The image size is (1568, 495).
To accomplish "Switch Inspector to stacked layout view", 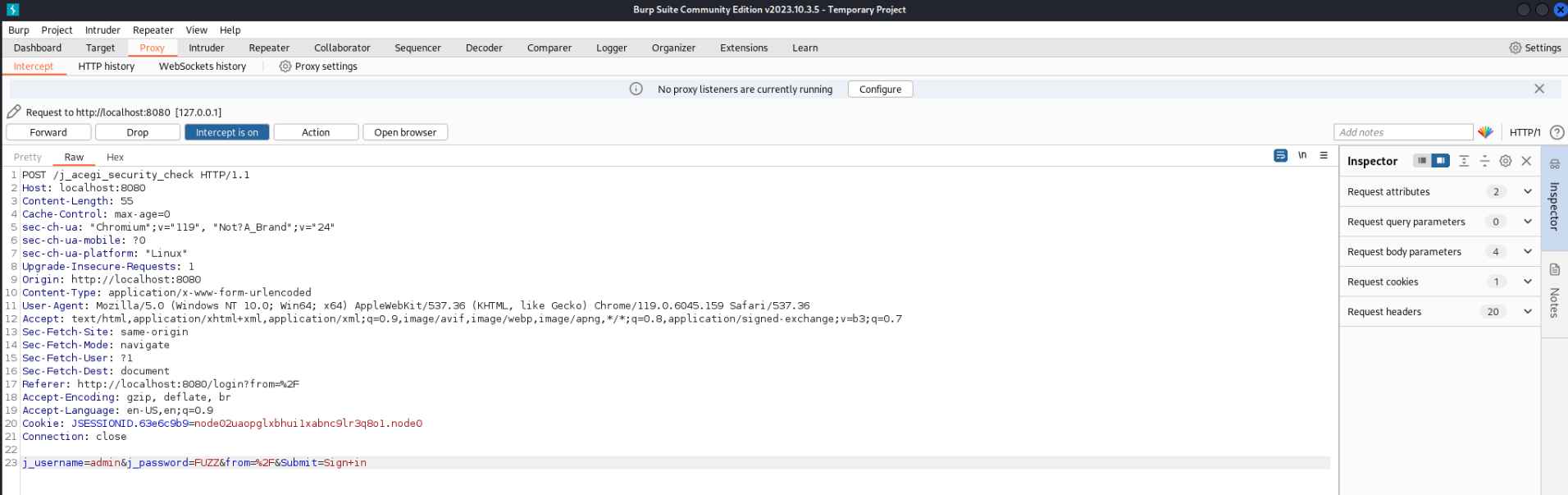I will coord(1422,161).
